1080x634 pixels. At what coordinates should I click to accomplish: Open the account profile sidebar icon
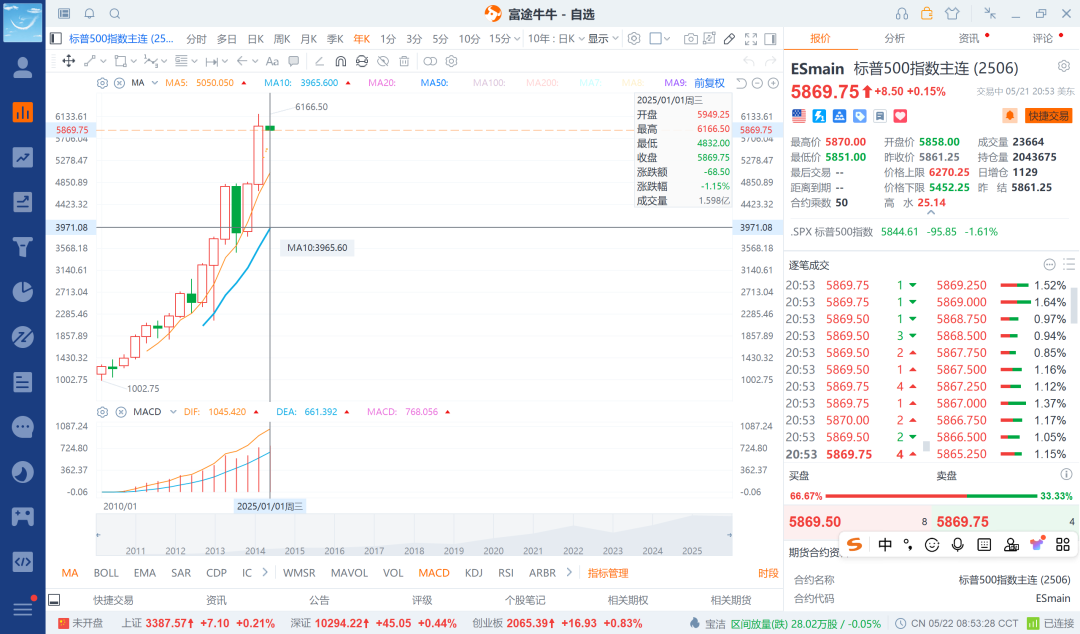tap(23, 68)
